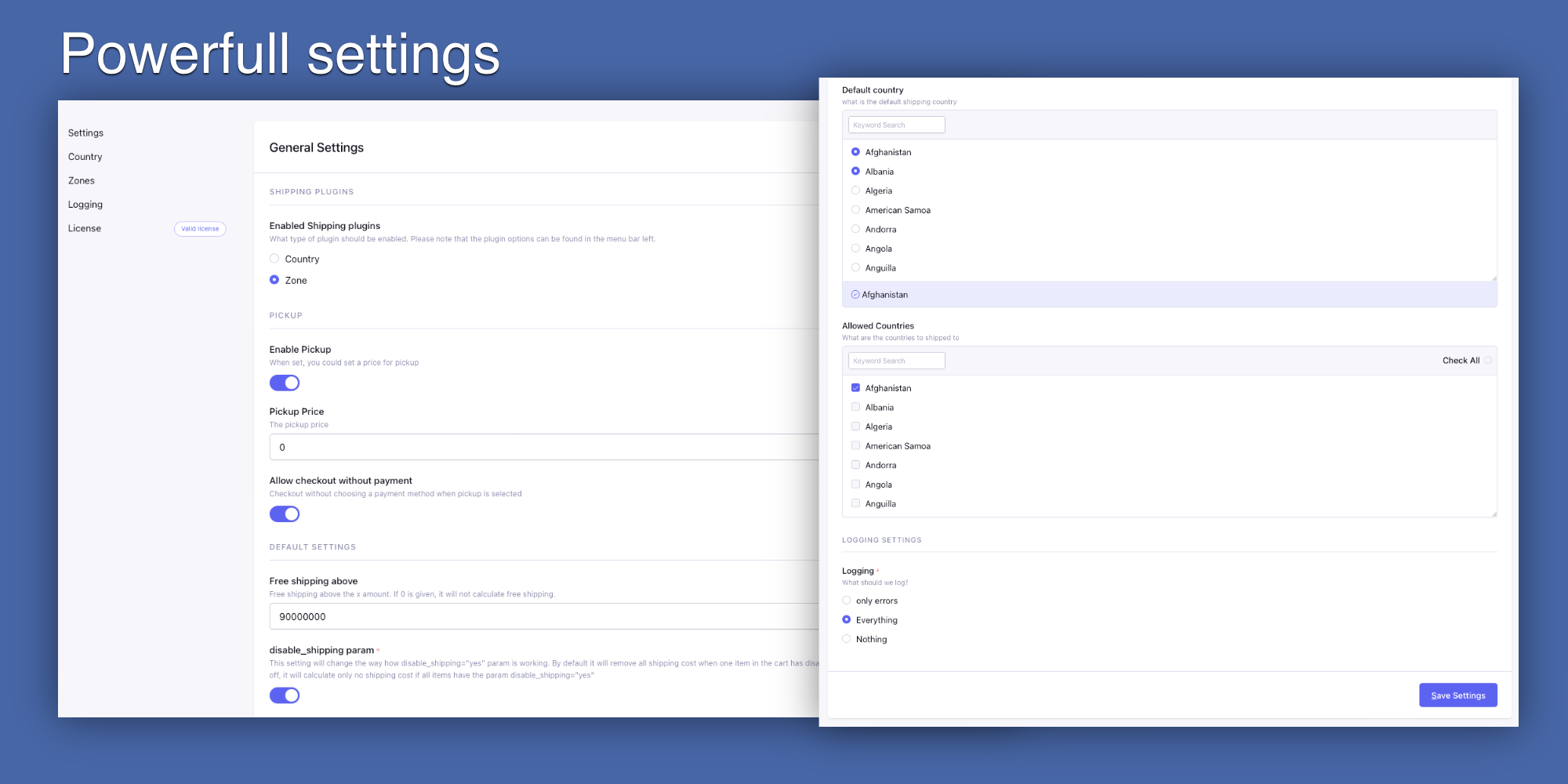Check Angola in Allowed Countries
Screen dimensions: 1568x784
tap(855, 484)
